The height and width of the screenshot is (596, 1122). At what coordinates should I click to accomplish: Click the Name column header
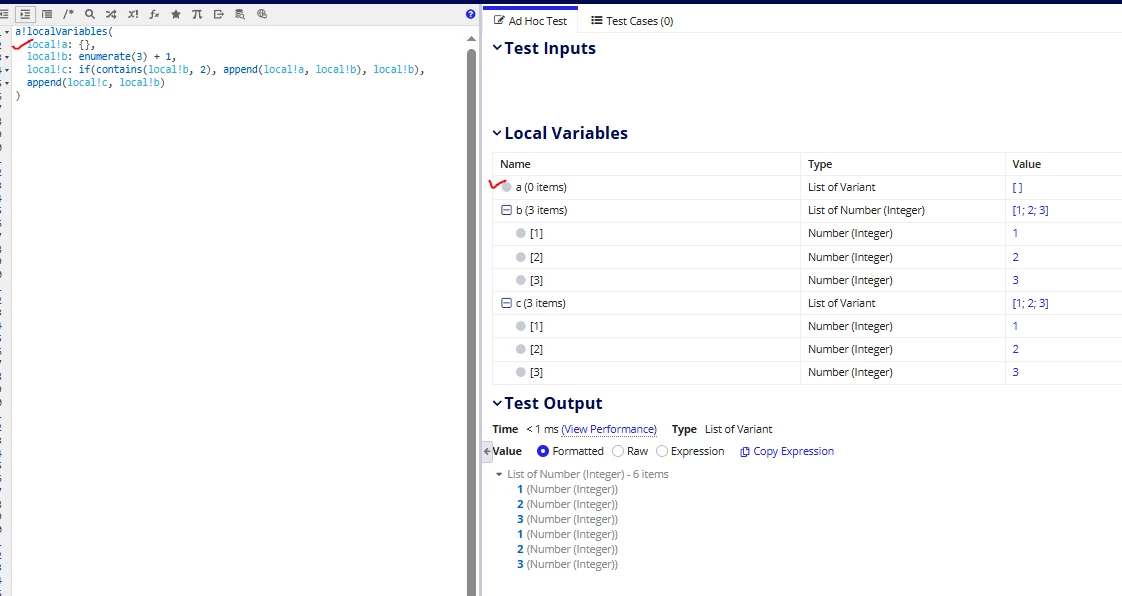[x=515, y=165]
